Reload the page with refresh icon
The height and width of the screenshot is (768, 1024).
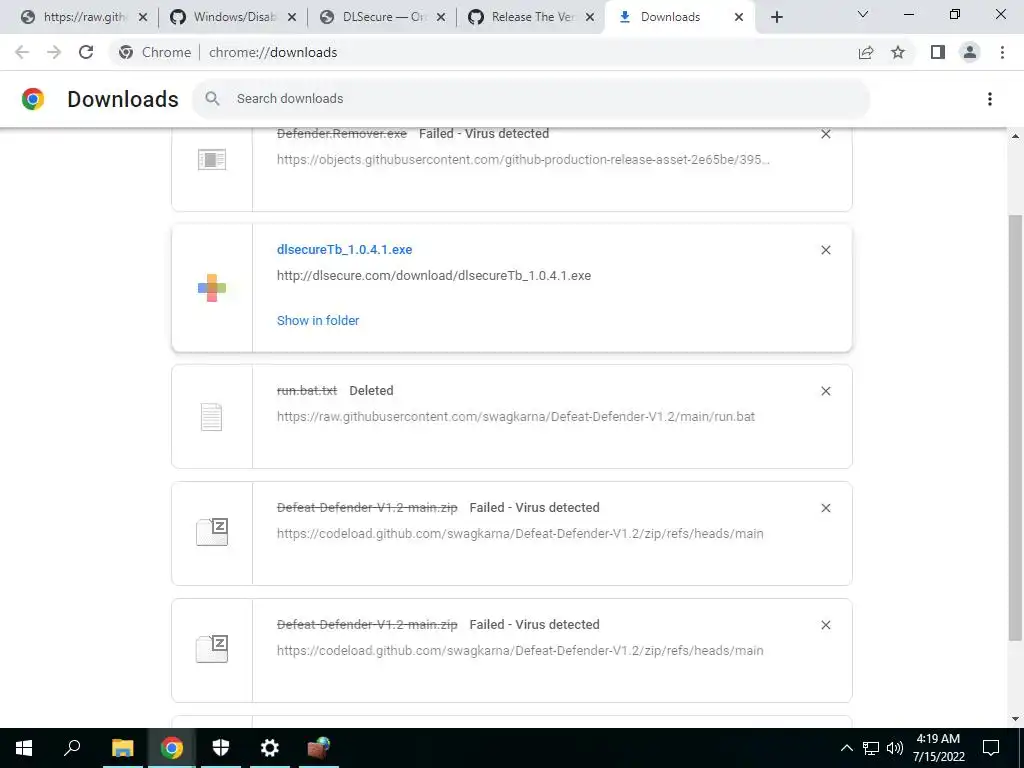(x=86, y=52)
